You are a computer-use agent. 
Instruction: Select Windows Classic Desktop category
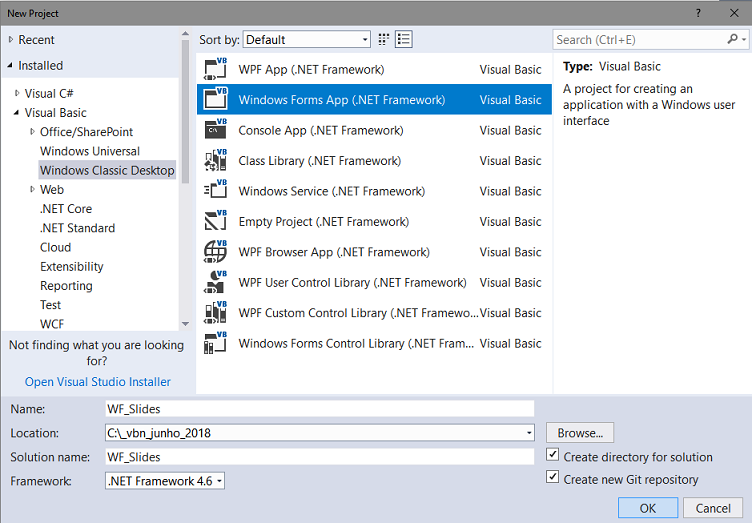tap(107, 170)
